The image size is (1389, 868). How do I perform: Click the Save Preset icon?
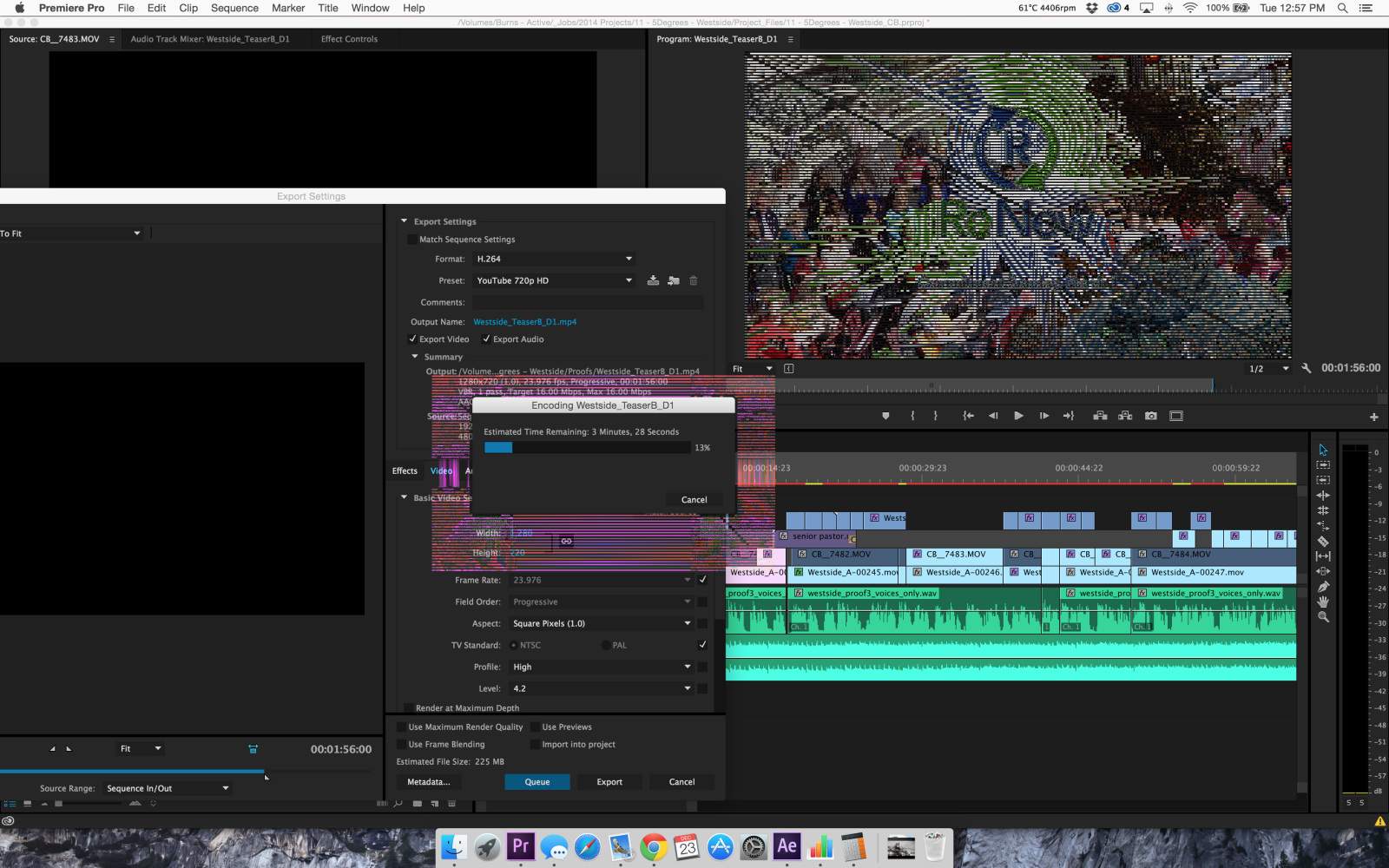[x=653, y=280]
